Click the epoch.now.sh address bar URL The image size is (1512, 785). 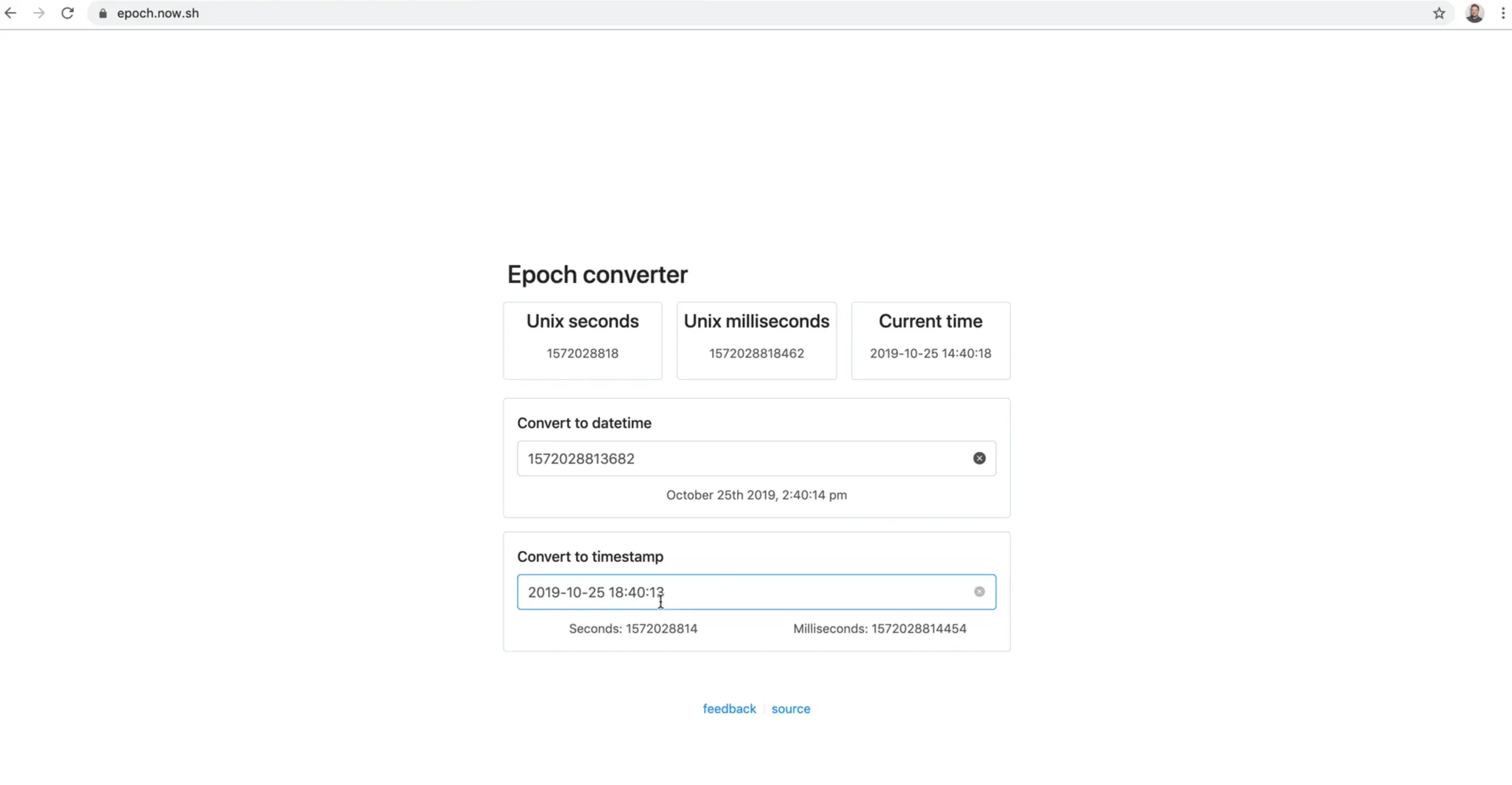(158, 13)
